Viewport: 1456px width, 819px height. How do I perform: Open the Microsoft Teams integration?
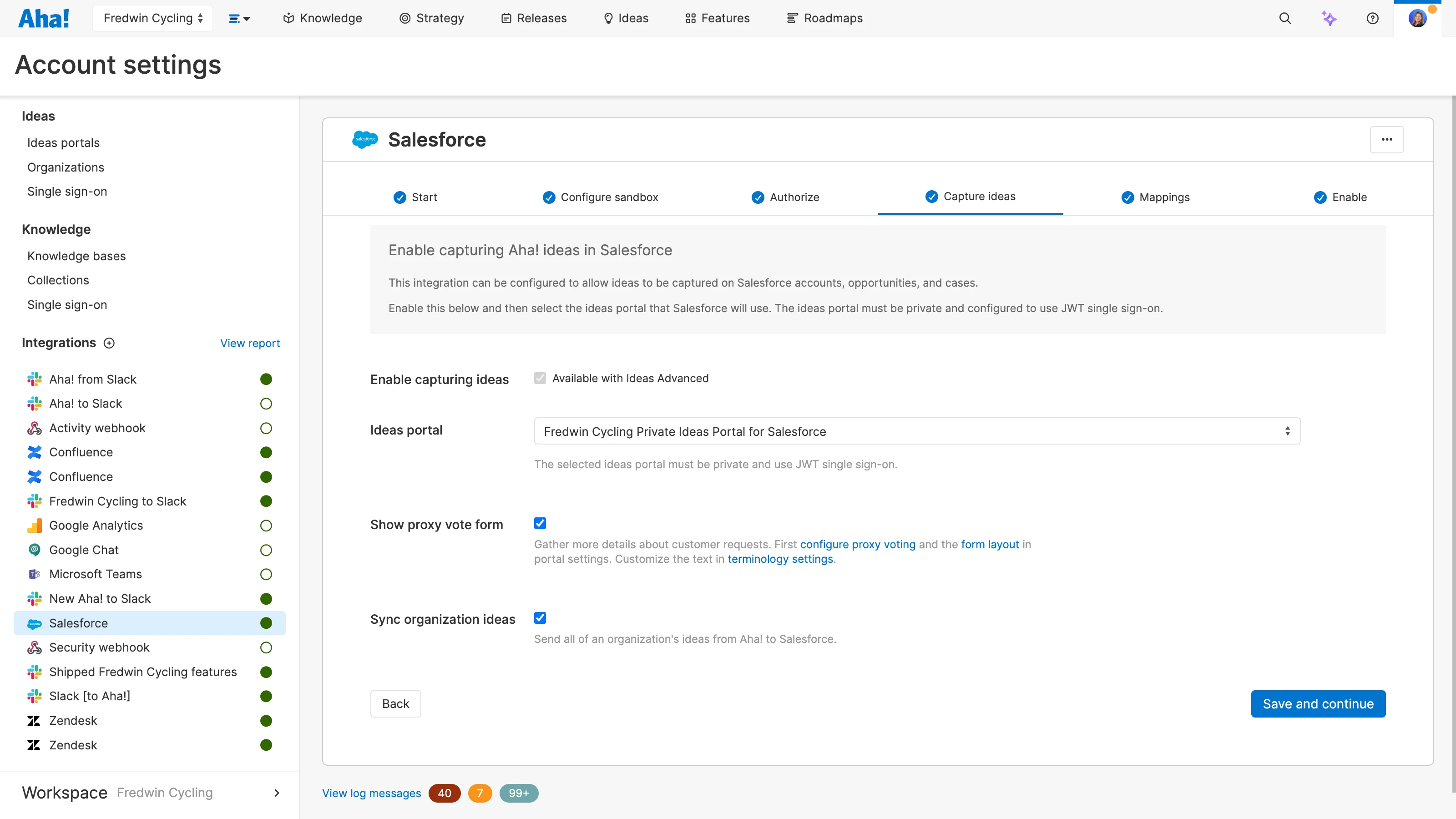pyautogui.click(x=96, y=574)
